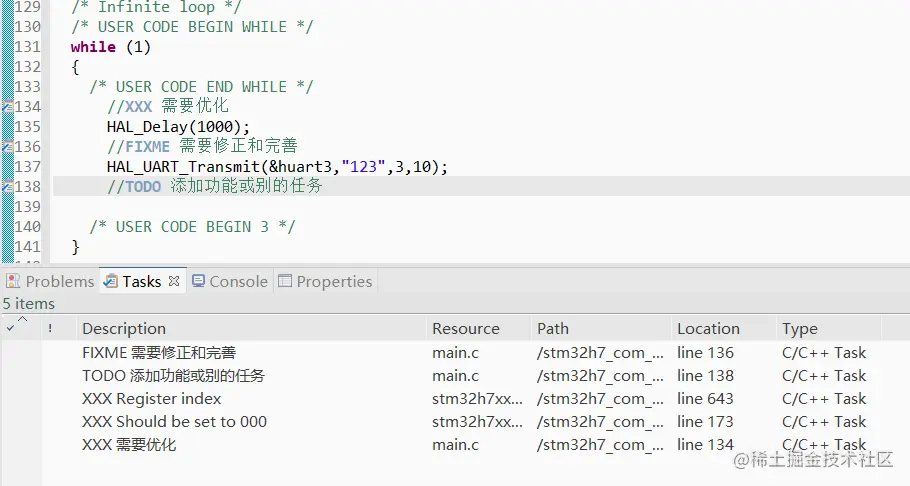
Task: Click line number 139 in the gutter
Action: coord(27,207)
